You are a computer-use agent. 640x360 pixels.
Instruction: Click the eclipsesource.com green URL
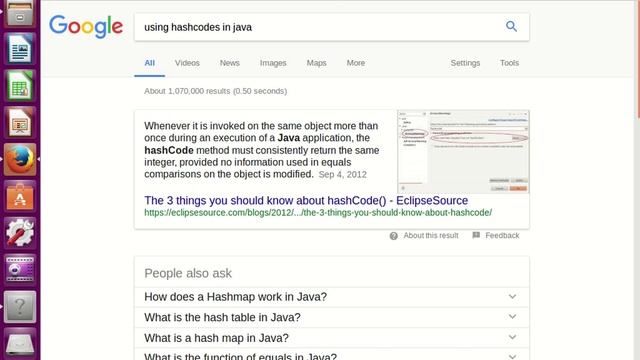318,213
